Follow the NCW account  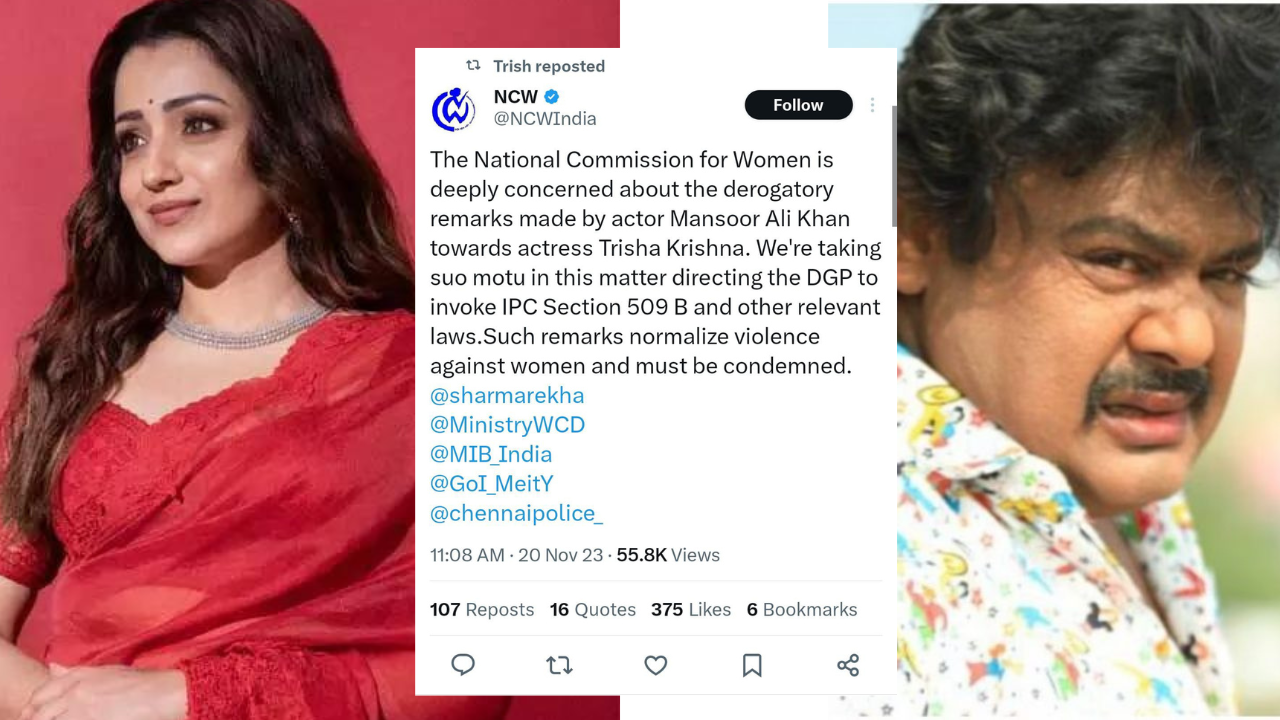798,105
